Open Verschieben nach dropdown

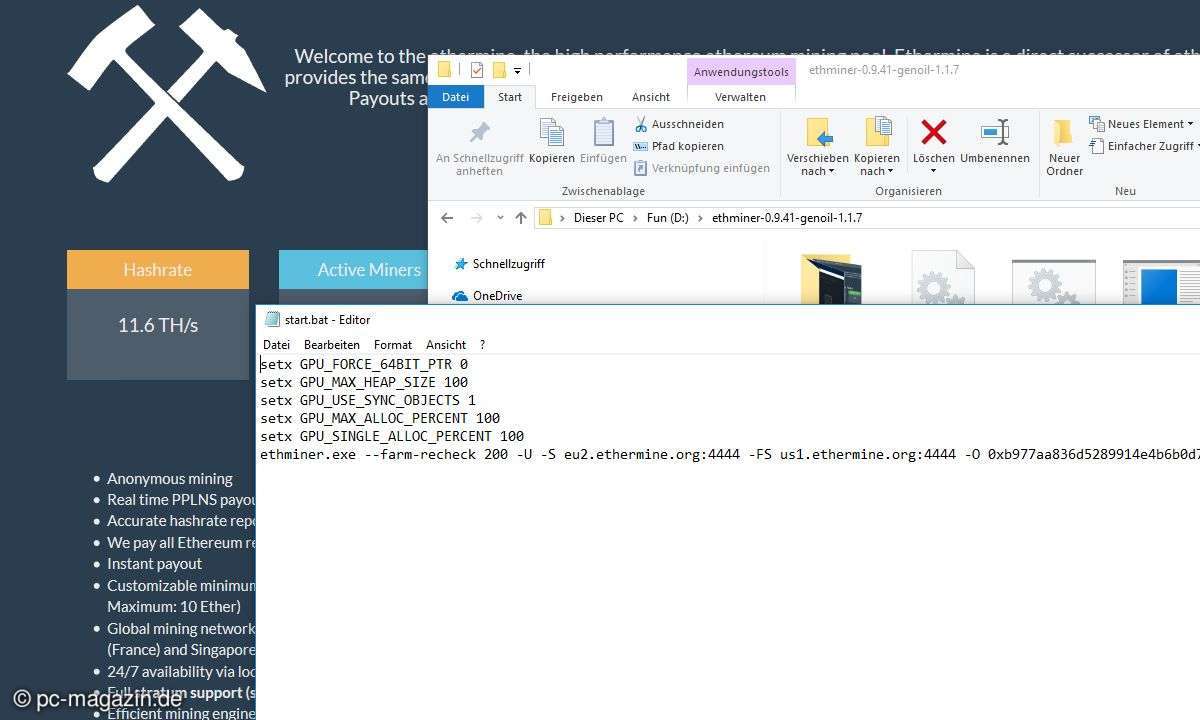point(818,147)
